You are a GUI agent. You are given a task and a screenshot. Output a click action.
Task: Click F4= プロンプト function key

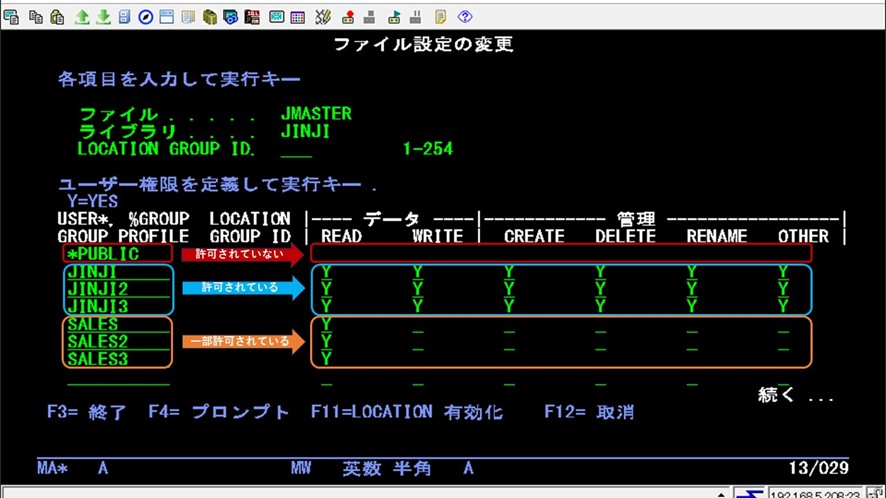(x=219, y=412)
